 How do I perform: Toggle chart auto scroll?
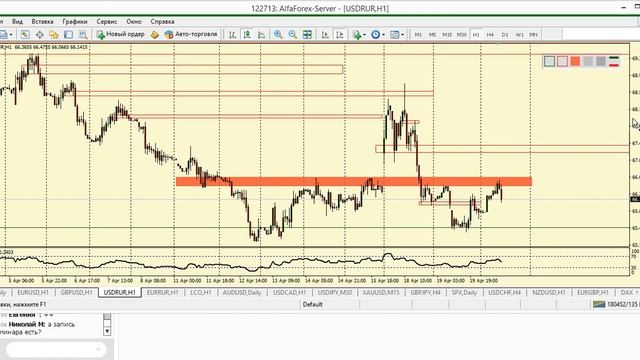tap(325, 35)
